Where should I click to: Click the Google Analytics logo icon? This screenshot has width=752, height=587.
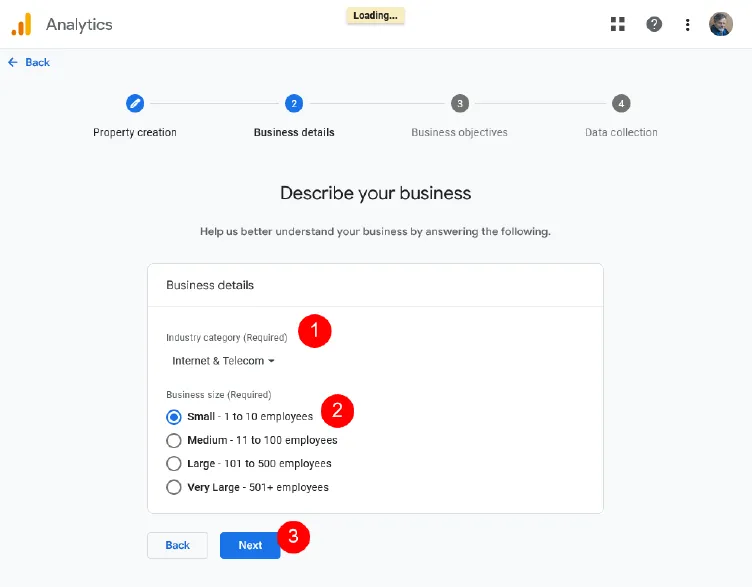click(22, 24)
